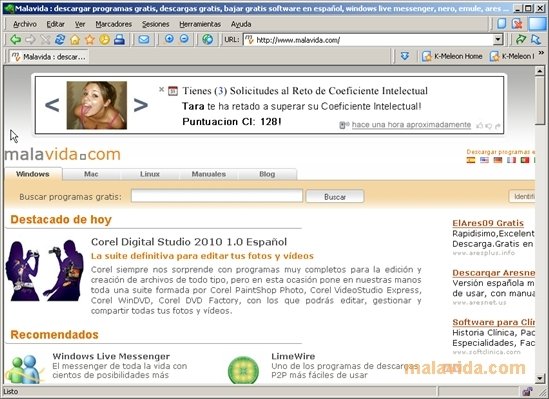Click next photo arrow in ad banner
549x399 pixels.
pyautogui.click(x=141, y=105)
